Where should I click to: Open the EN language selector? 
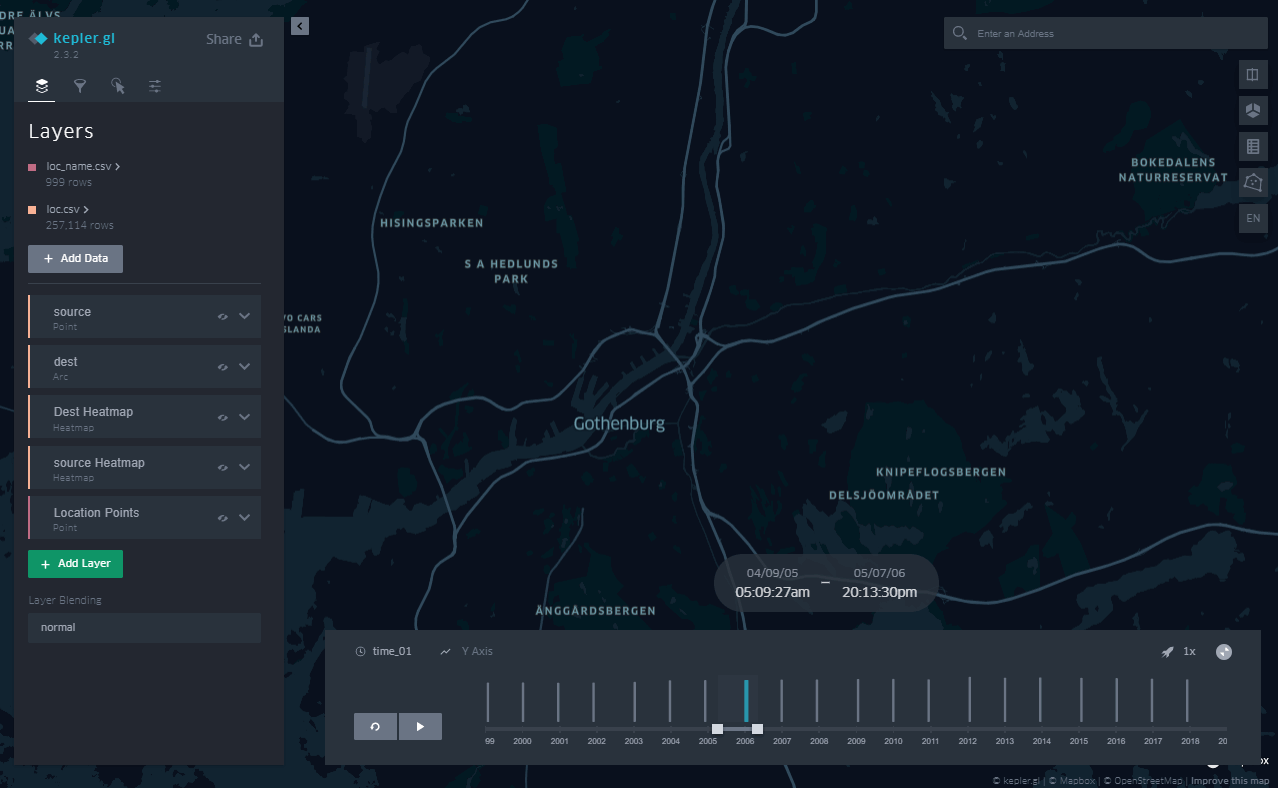(x=1253, y=218)
